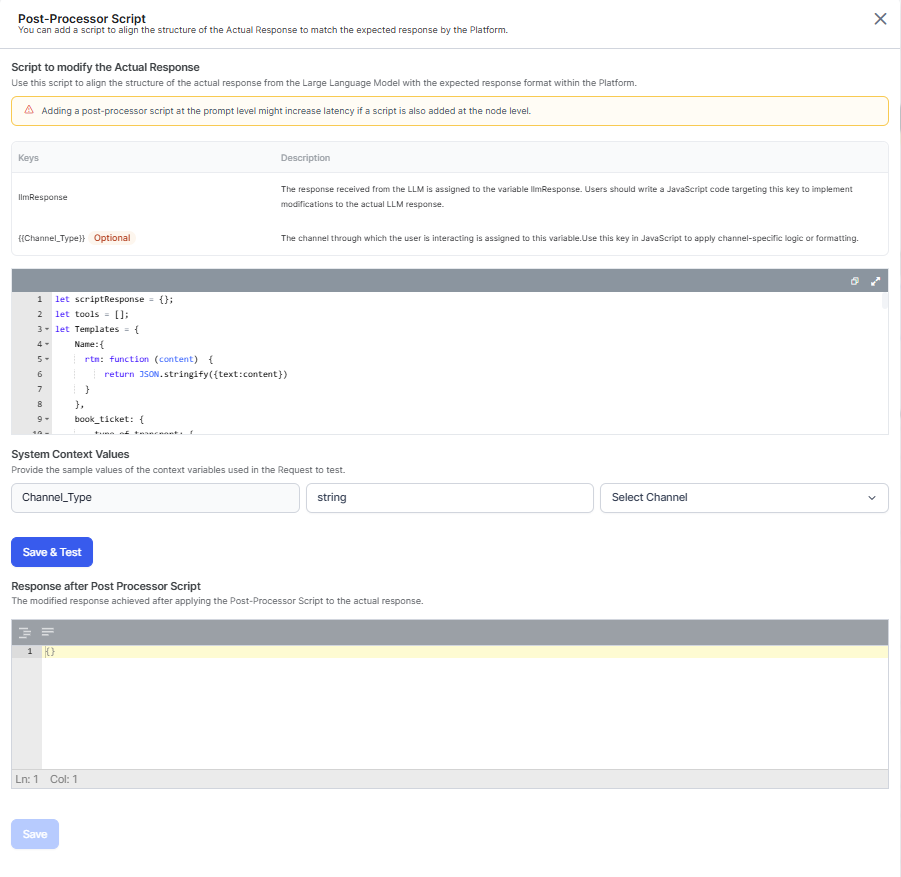Image resolution: width=901 pixels, height=877 pixels.
Task: Expand the script editor to full screen
Action: click(x=875, y=281)
